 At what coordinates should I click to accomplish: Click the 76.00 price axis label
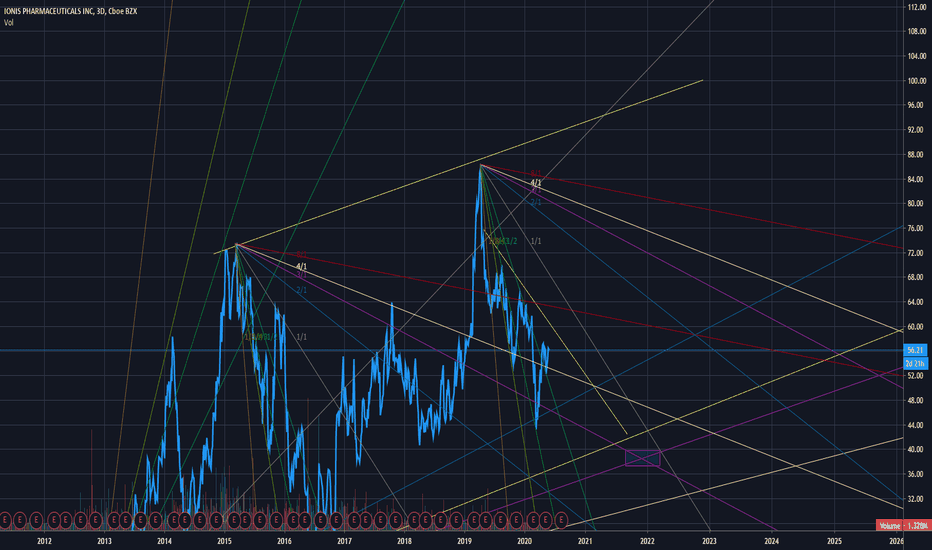pyautogui.click(x=917, y=228)
